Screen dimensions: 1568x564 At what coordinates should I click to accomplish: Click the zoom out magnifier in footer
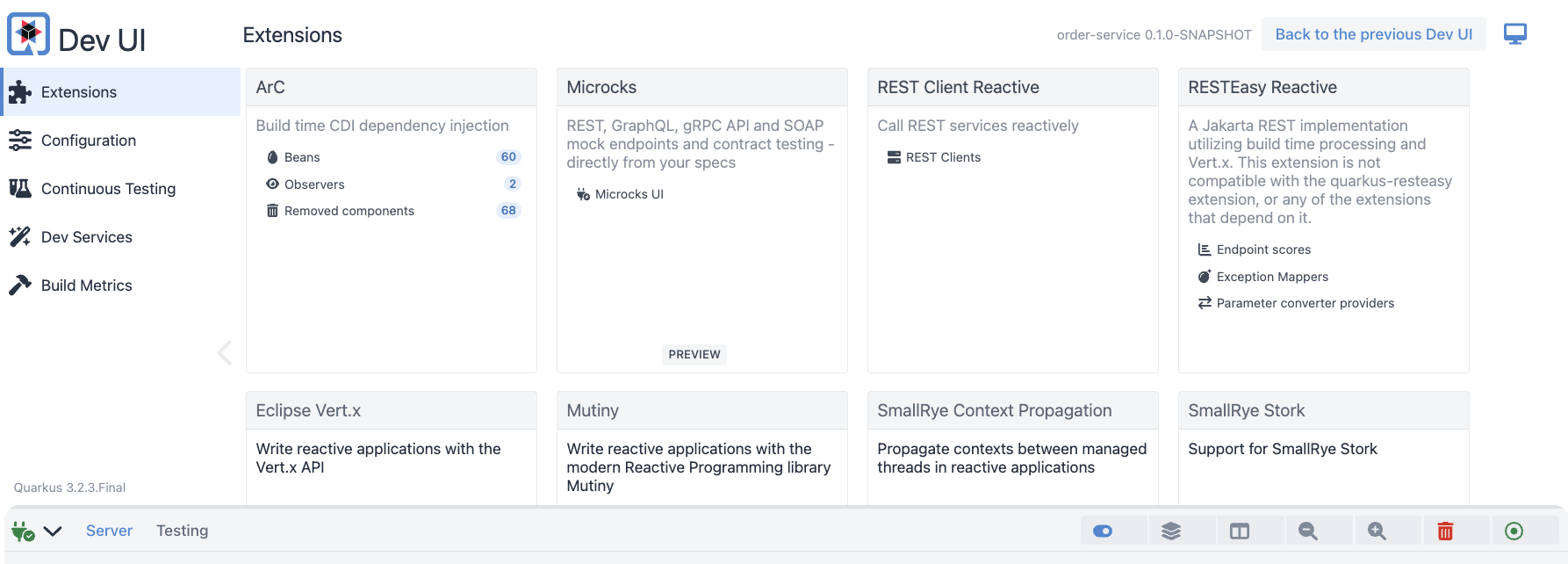tap(1308, 531)
